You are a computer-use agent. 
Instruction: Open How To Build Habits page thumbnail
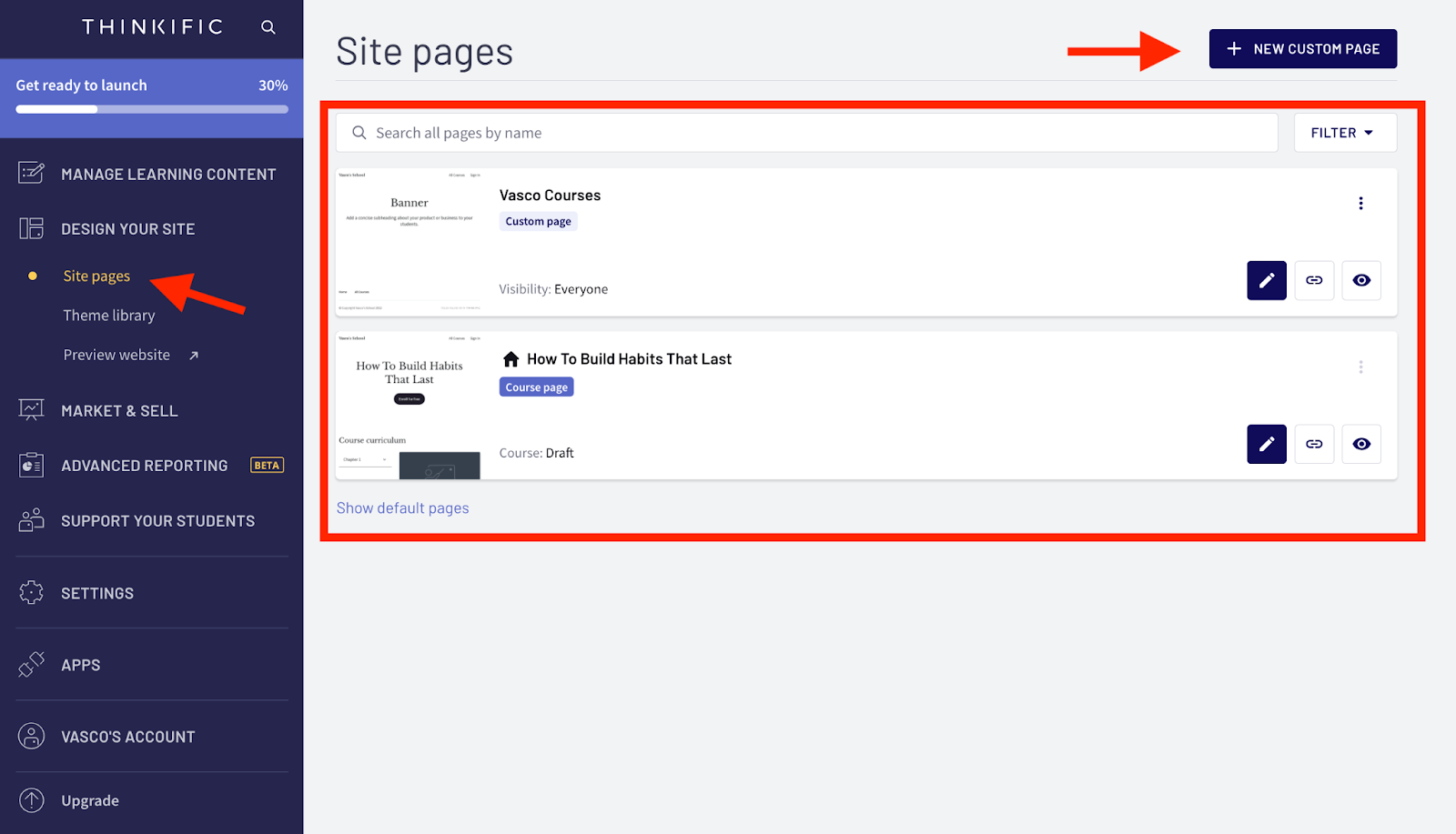click(x=409, y=406)
